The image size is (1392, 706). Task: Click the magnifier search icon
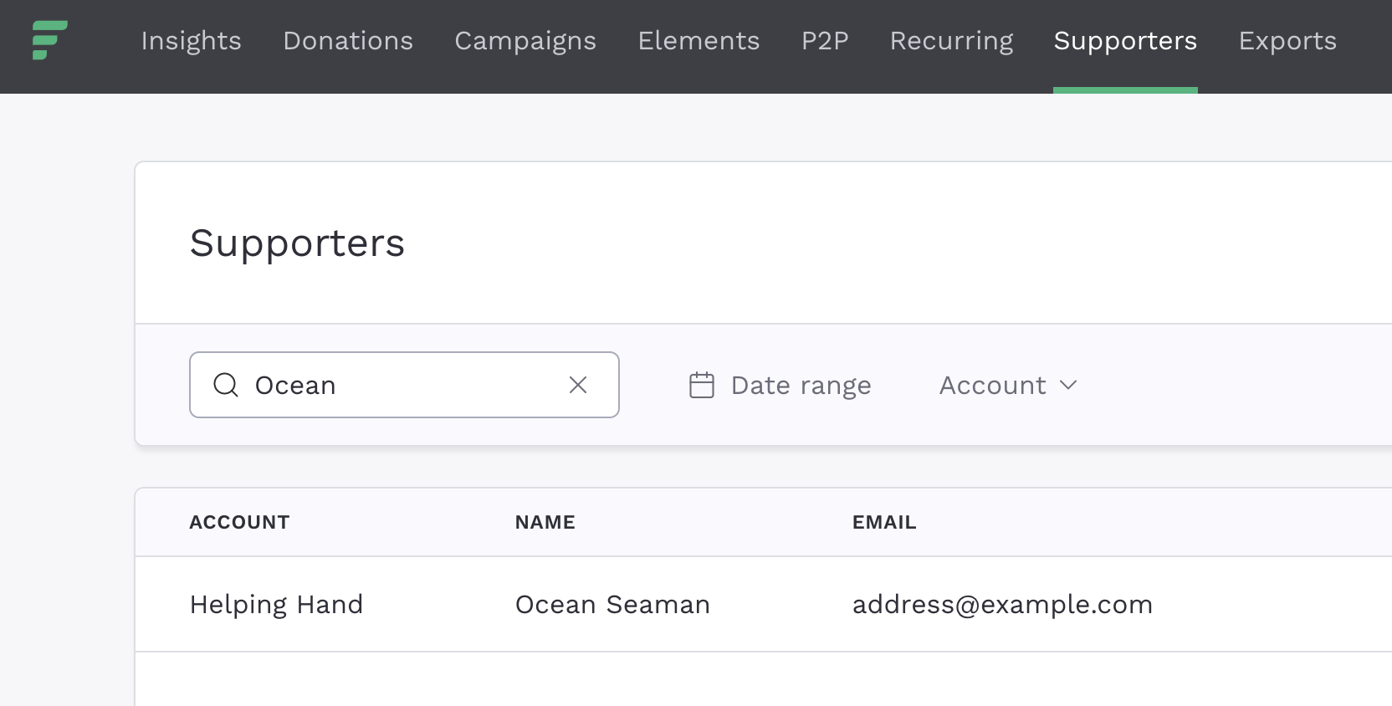pyautogui.click(x=226, y=385)
